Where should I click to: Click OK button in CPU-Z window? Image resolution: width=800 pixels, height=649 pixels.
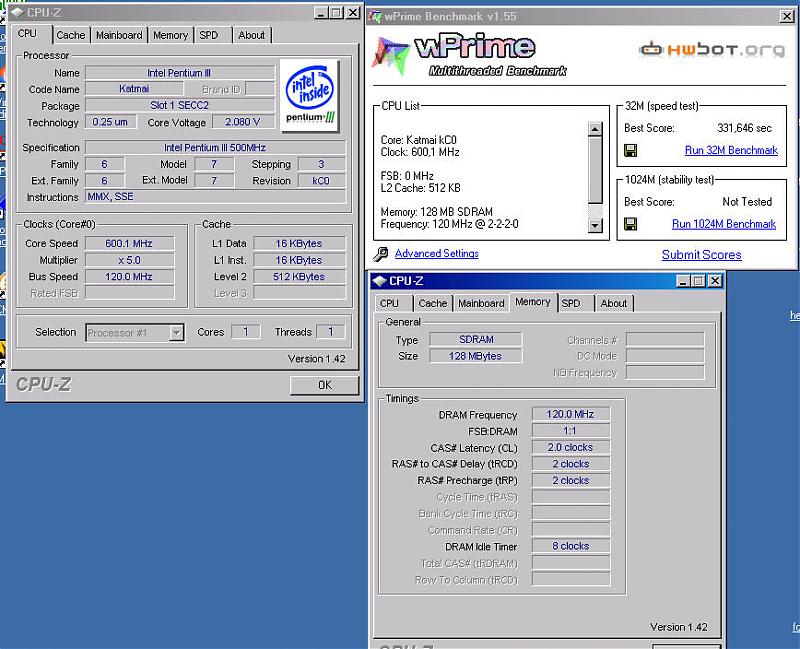click(324, 385)
